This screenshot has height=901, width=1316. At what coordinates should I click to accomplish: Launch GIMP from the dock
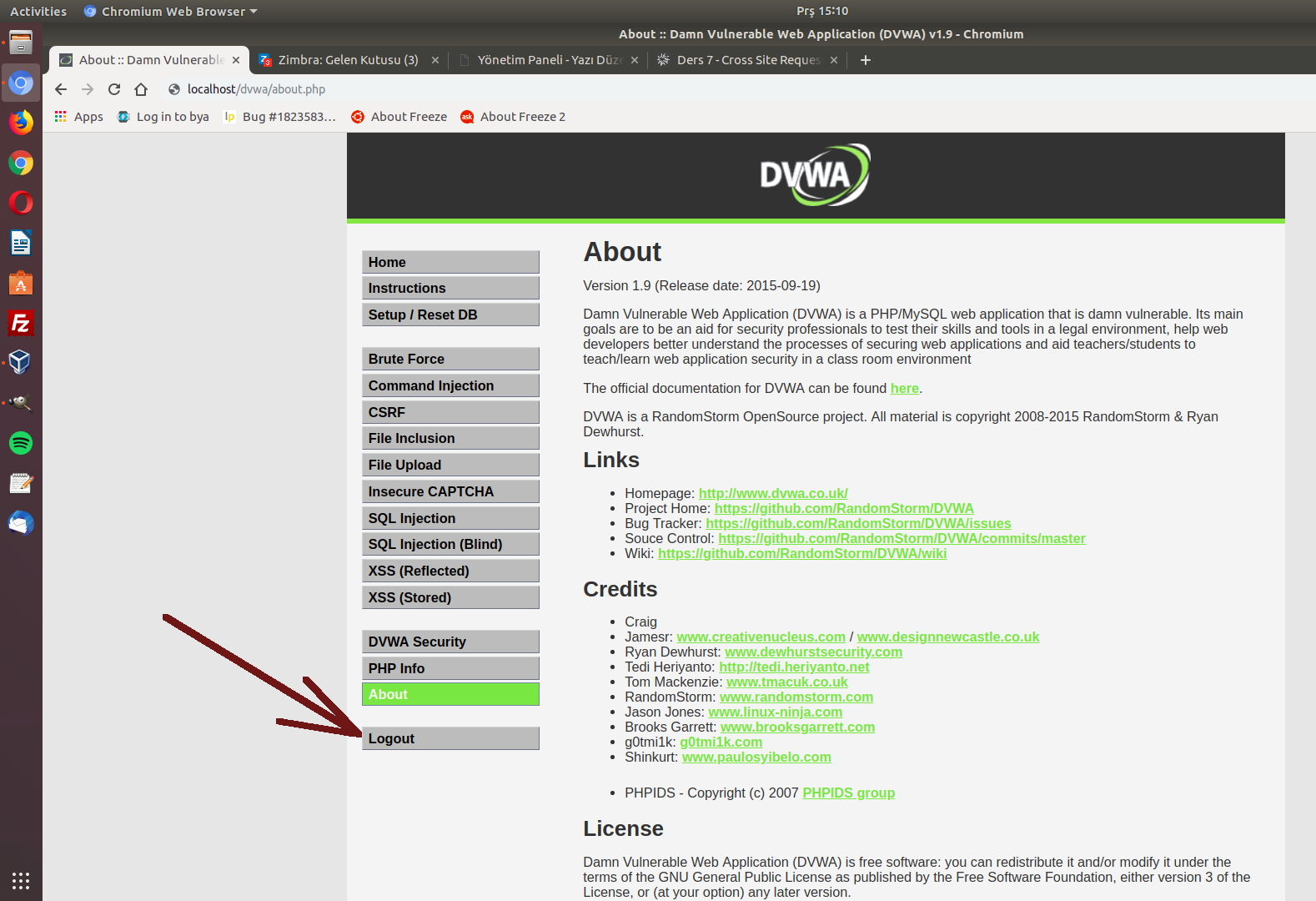coord(21,403)
